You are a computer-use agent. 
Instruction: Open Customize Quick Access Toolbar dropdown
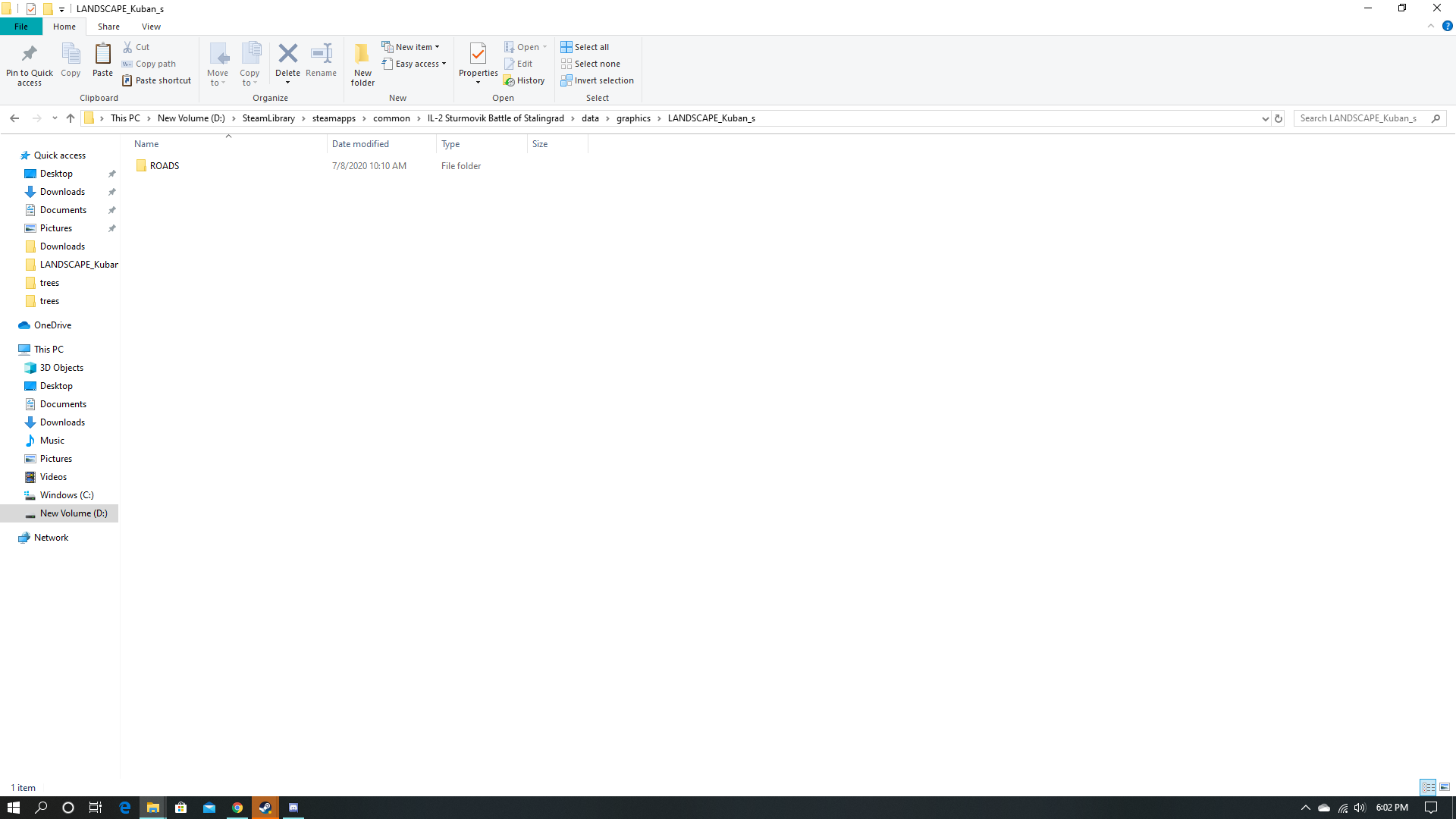coord(61,9)
